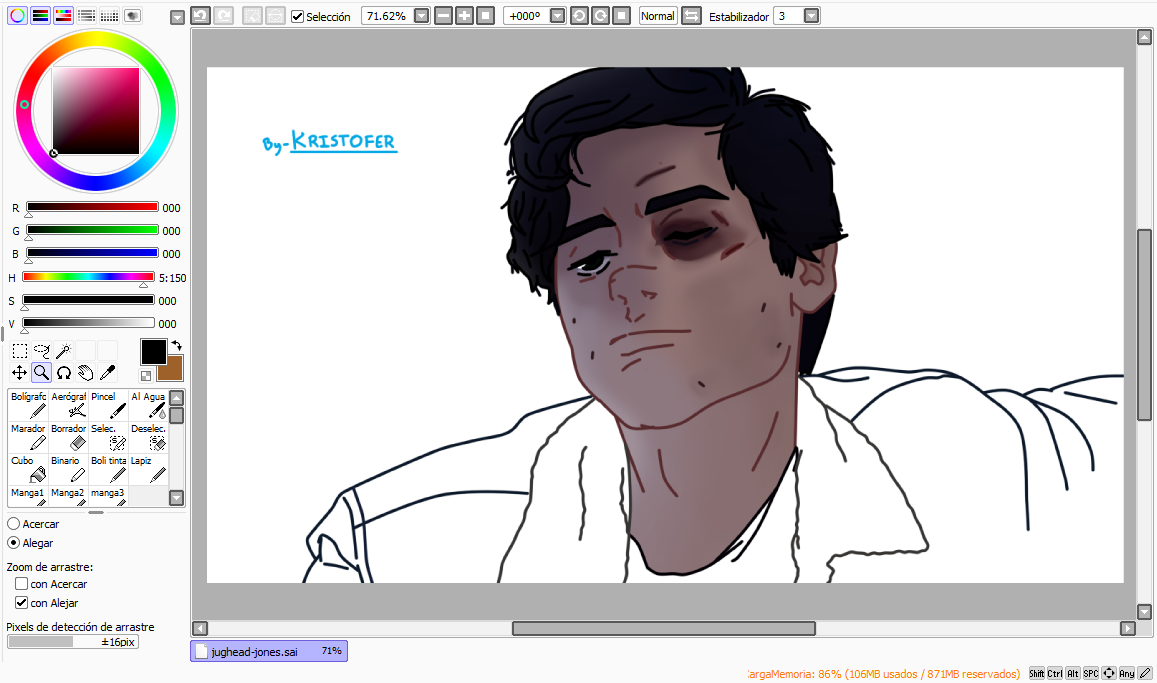The image size is (1157, 683).
Task: Click the saturation-value color square
Action: pyautogui.click(x=96, y=111)
